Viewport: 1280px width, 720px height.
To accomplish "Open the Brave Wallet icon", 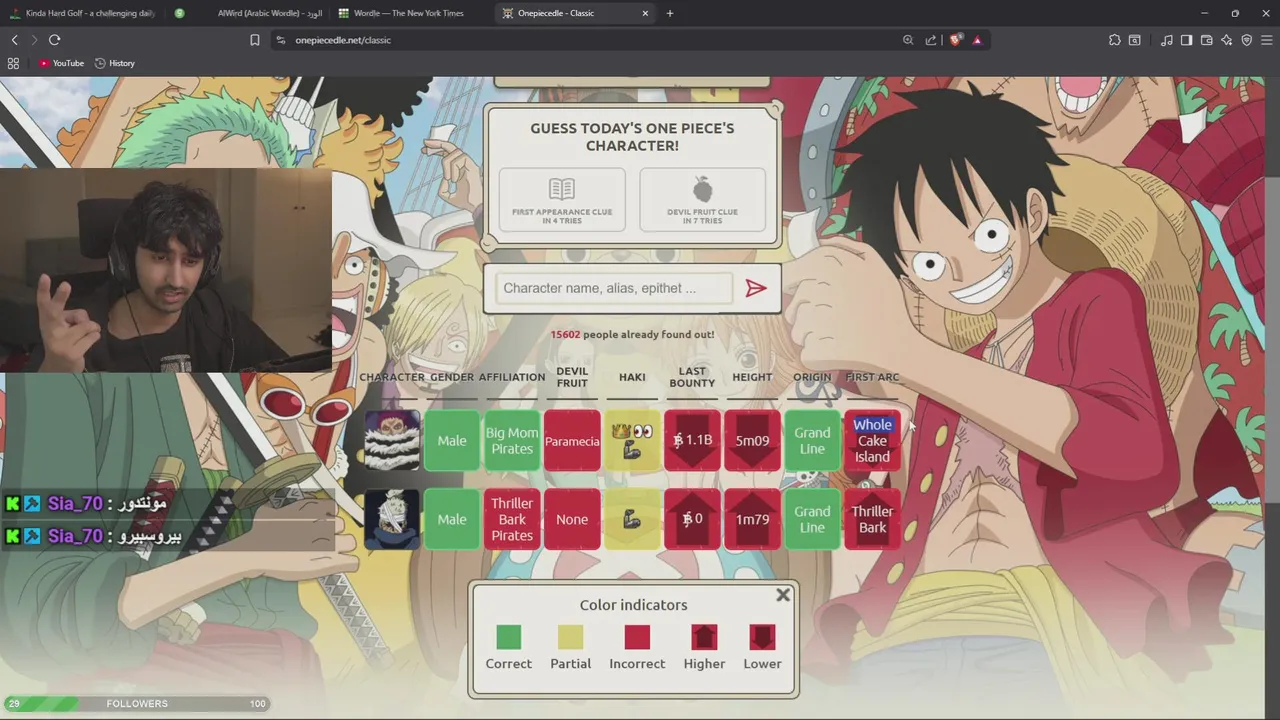I will (x=1206, y=40).
